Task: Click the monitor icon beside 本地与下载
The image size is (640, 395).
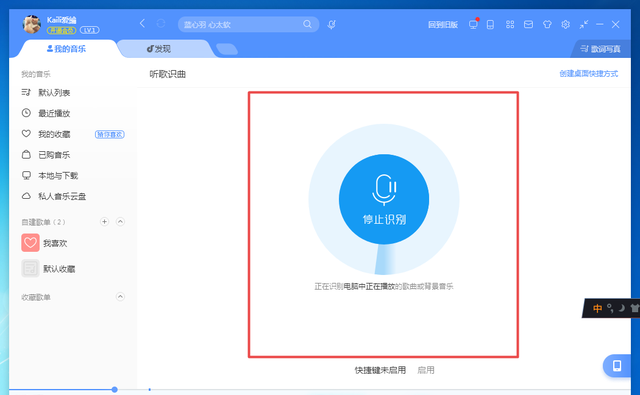Action: click(x=26, y=175)
